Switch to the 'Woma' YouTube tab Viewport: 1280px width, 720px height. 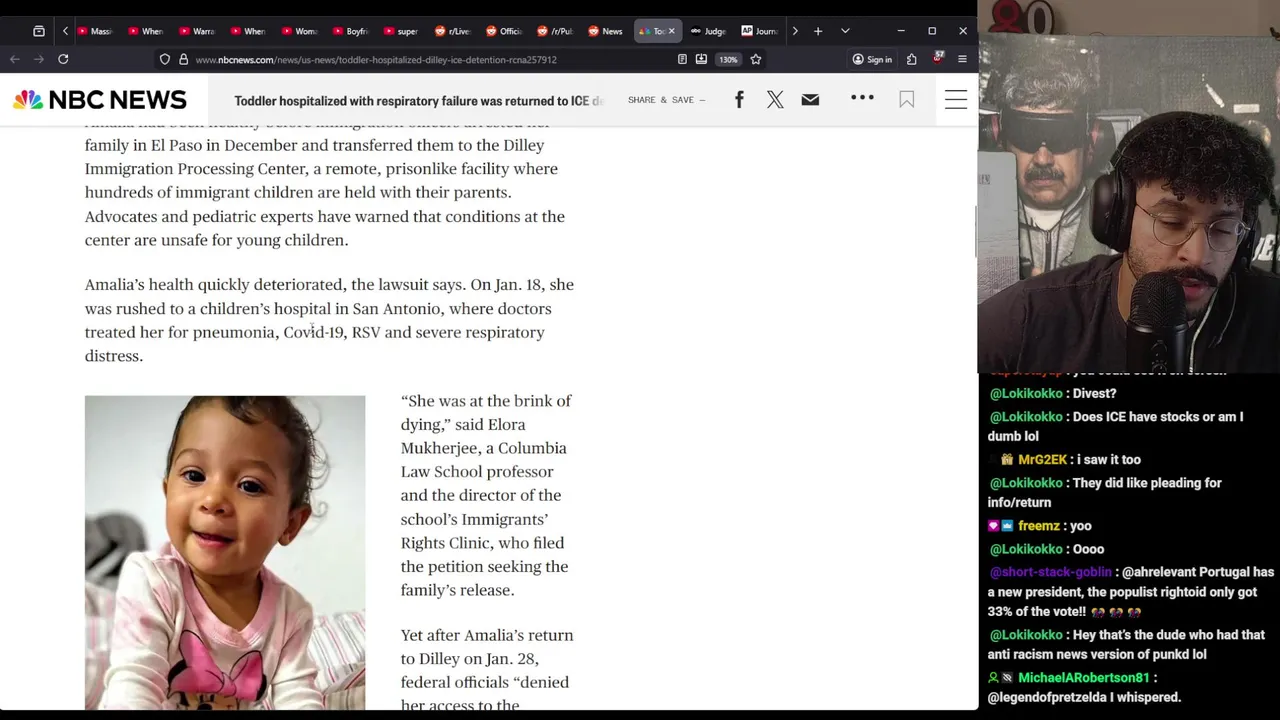[x=300, y=31]
